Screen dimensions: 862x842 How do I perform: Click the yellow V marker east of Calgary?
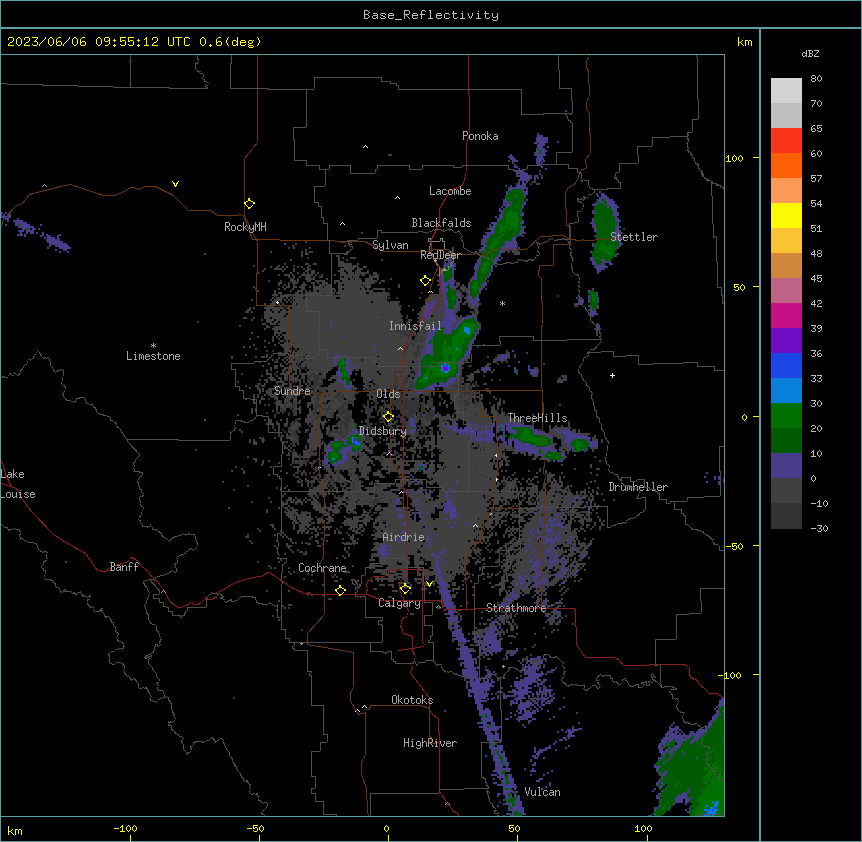(429, 584)
